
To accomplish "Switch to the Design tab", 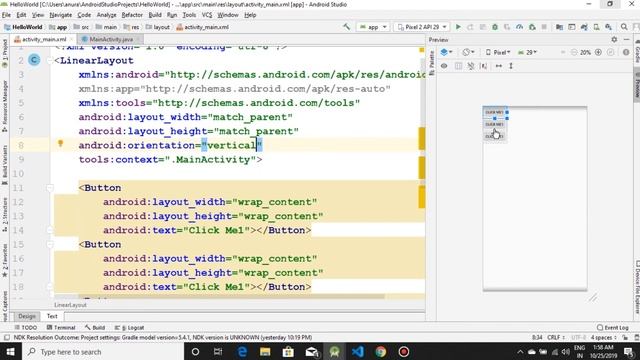I will click(27, 316).
